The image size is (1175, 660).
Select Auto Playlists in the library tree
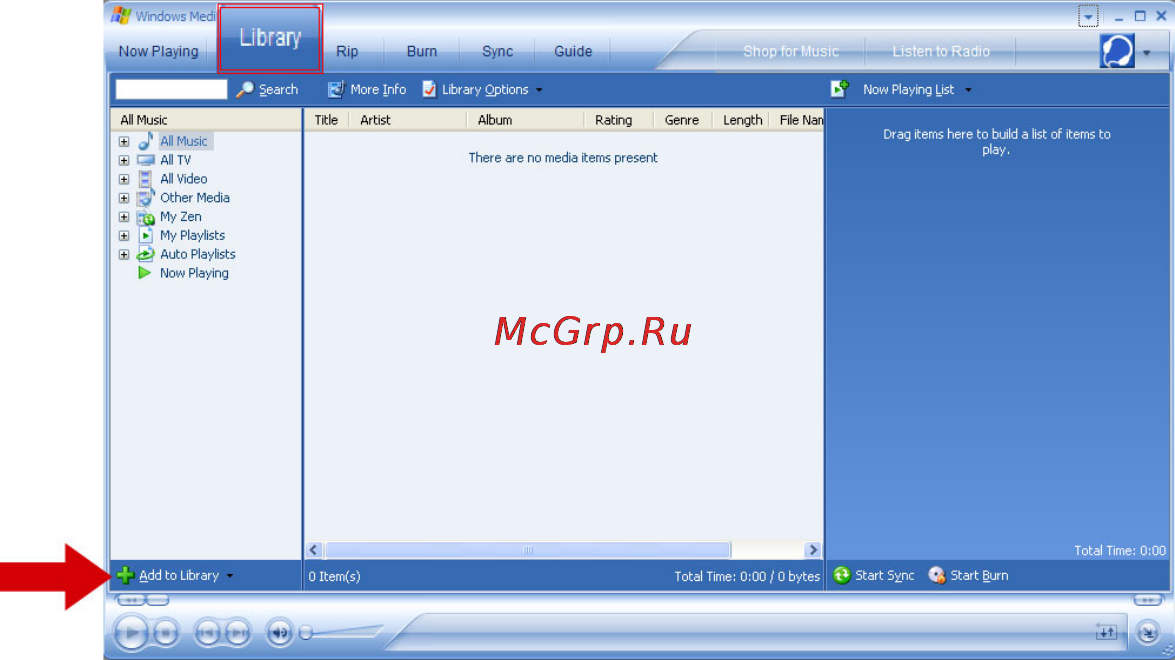tap(197, 254)
